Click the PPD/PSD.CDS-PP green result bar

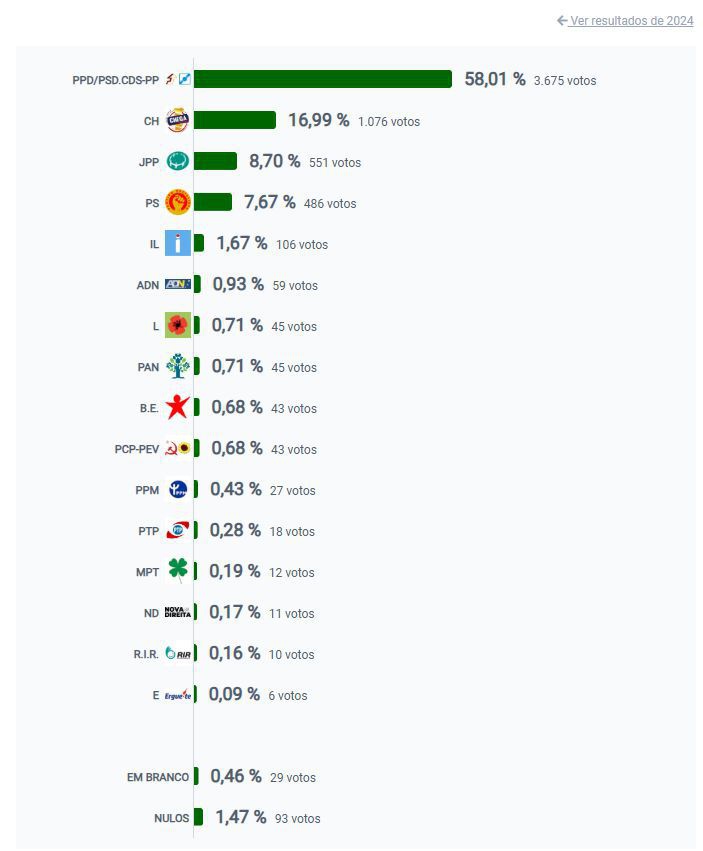322,80
